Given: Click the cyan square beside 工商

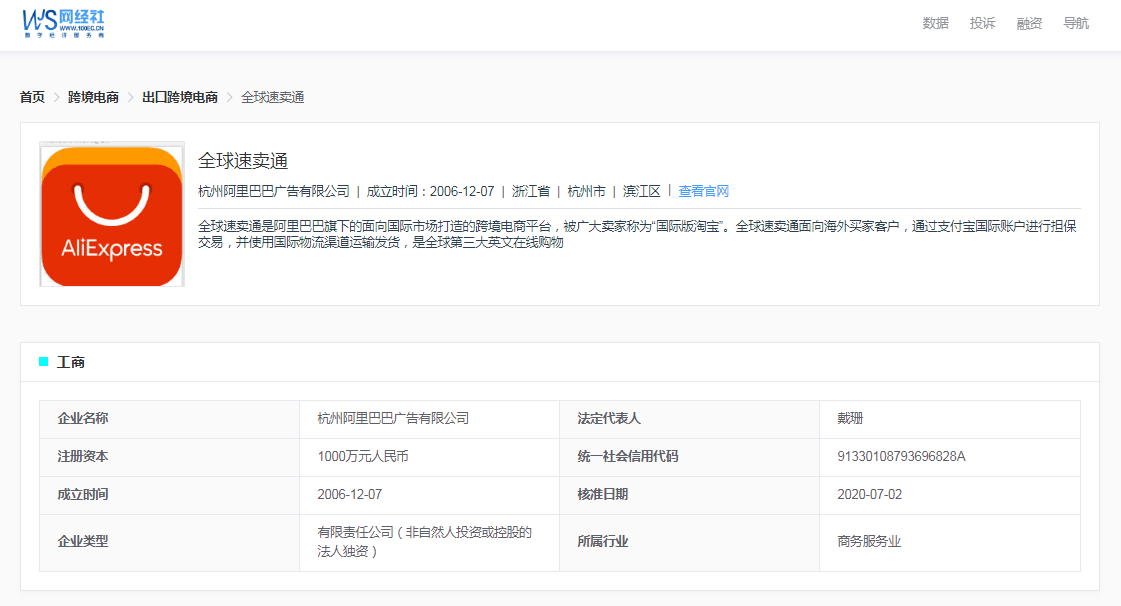Looking at the screenshot, I should point(44,362).
